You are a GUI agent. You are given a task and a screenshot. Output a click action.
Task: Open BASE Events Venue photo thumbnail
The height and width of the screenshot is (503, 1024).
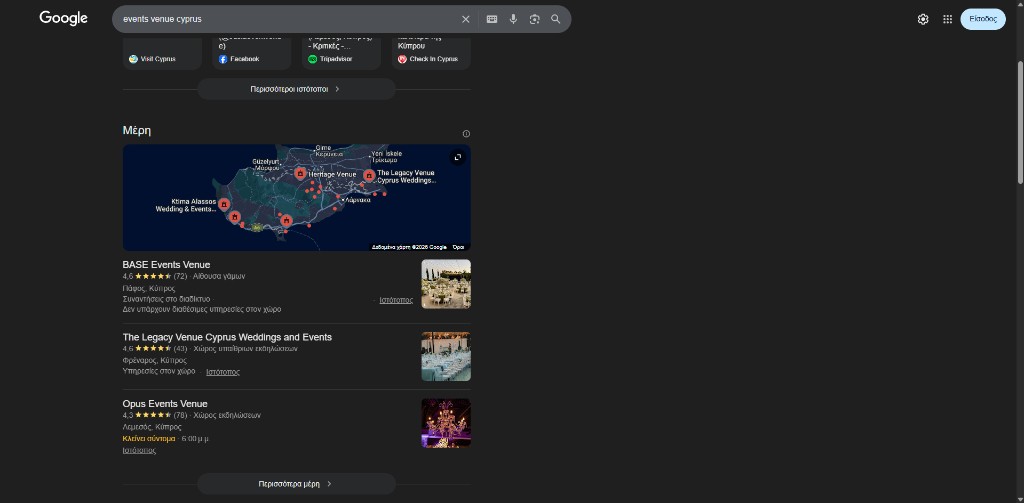pyautogui.click(x=446, y=284)
